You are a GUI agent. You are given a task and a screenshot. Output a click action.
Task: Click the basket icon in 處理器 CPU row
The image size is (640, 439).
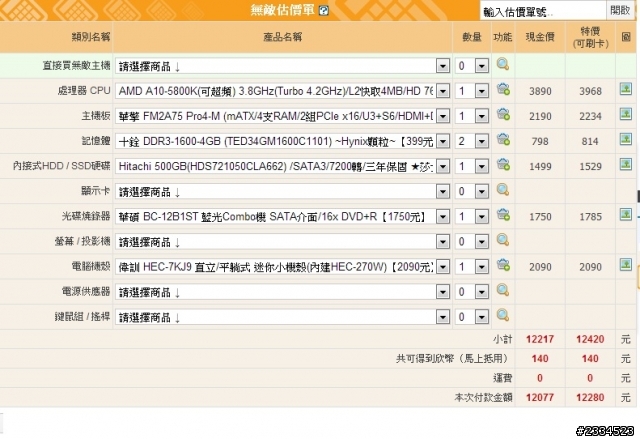(503, 89)
